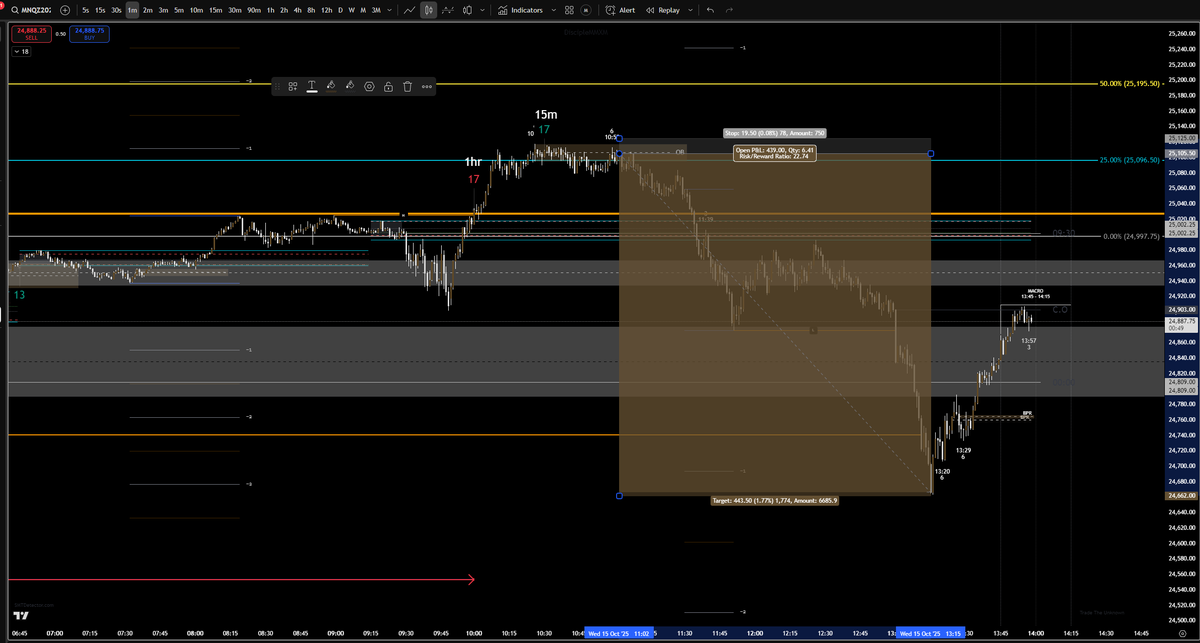
Task: Select the candlestick chart style
Action: (x=429, y=10)
